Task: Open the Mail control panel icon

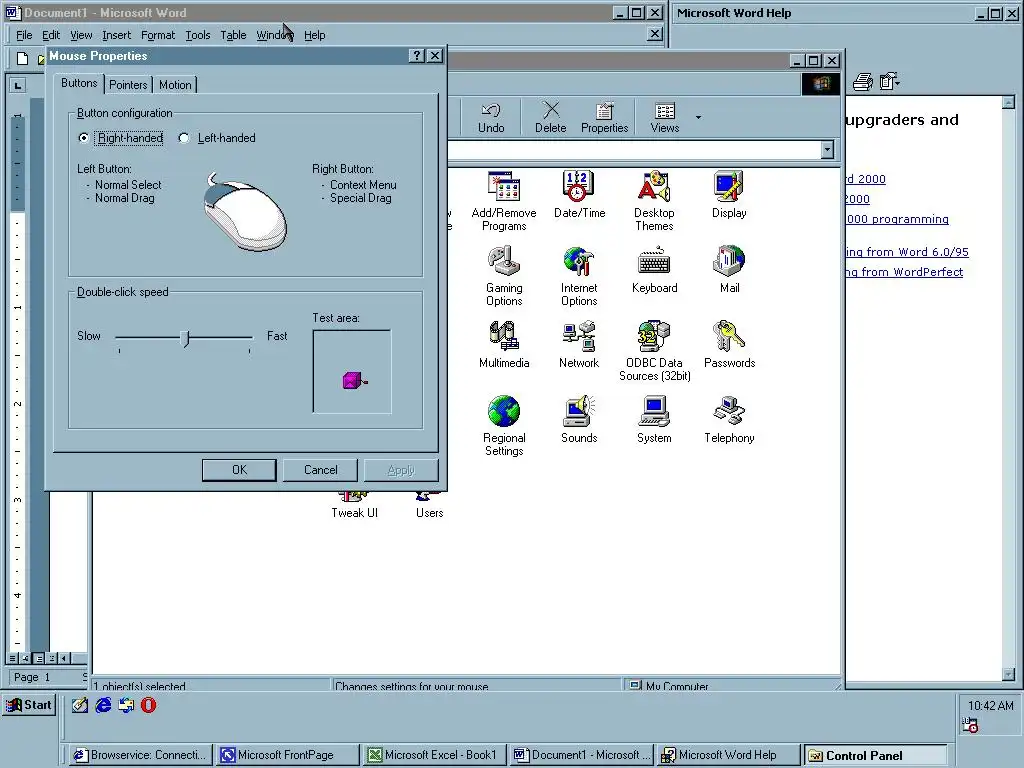Action: pyautogui.click(x=729, y=269)
